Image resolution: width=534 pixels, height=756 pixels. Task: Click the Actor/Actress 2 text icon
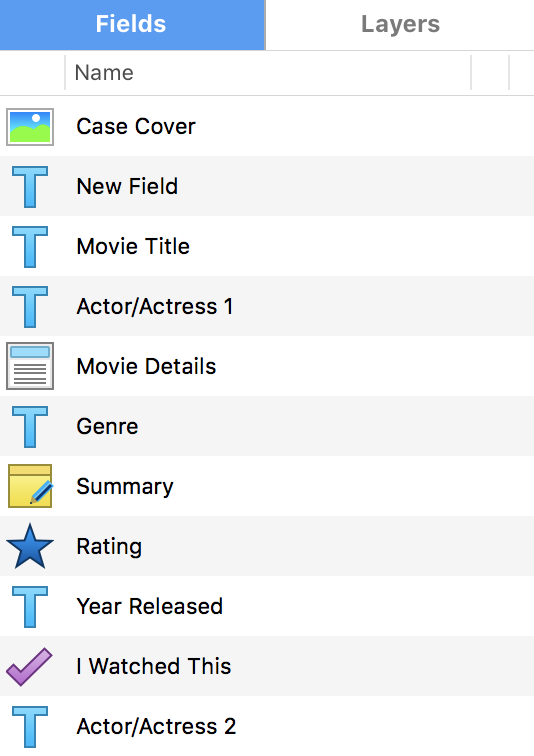click(30, 727)
